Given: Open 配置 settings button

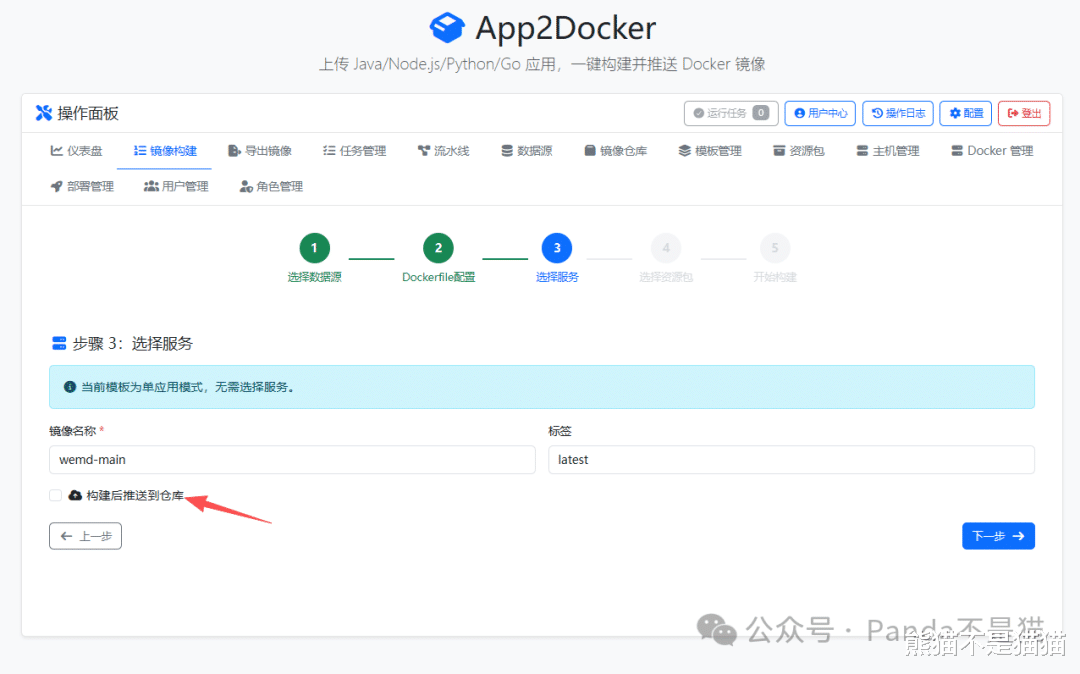Looking at the screenshot, I should tap(966, 114).
